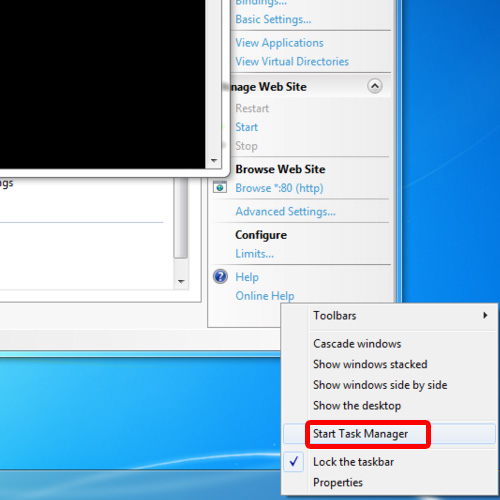Click the Toolbars submenu arrow
Image resolution: width=500 pixels, height=500 pixels.
(485, 315)
